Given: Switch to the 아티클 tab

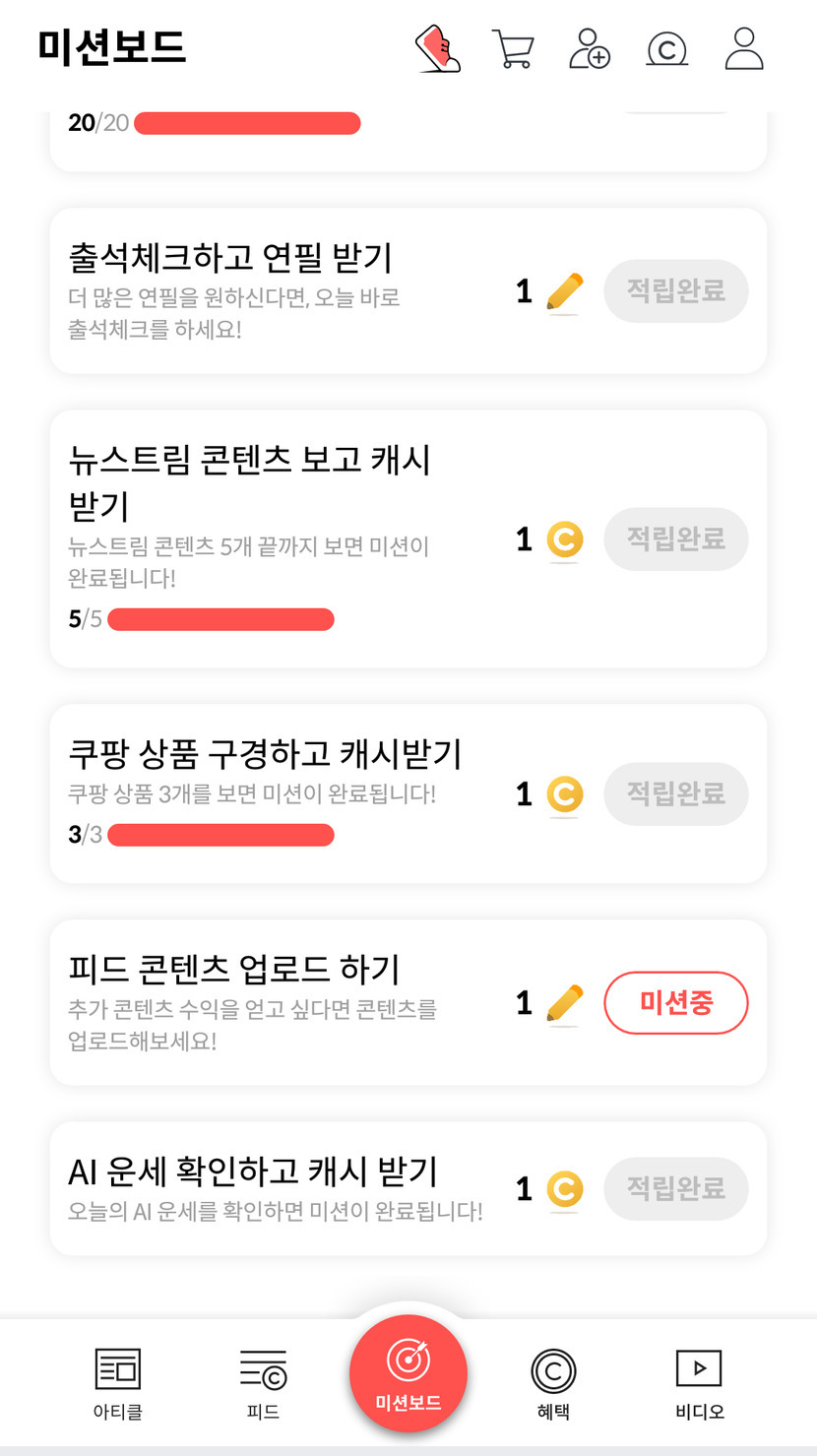Looking at the screenshot, I should [118, 1383].
